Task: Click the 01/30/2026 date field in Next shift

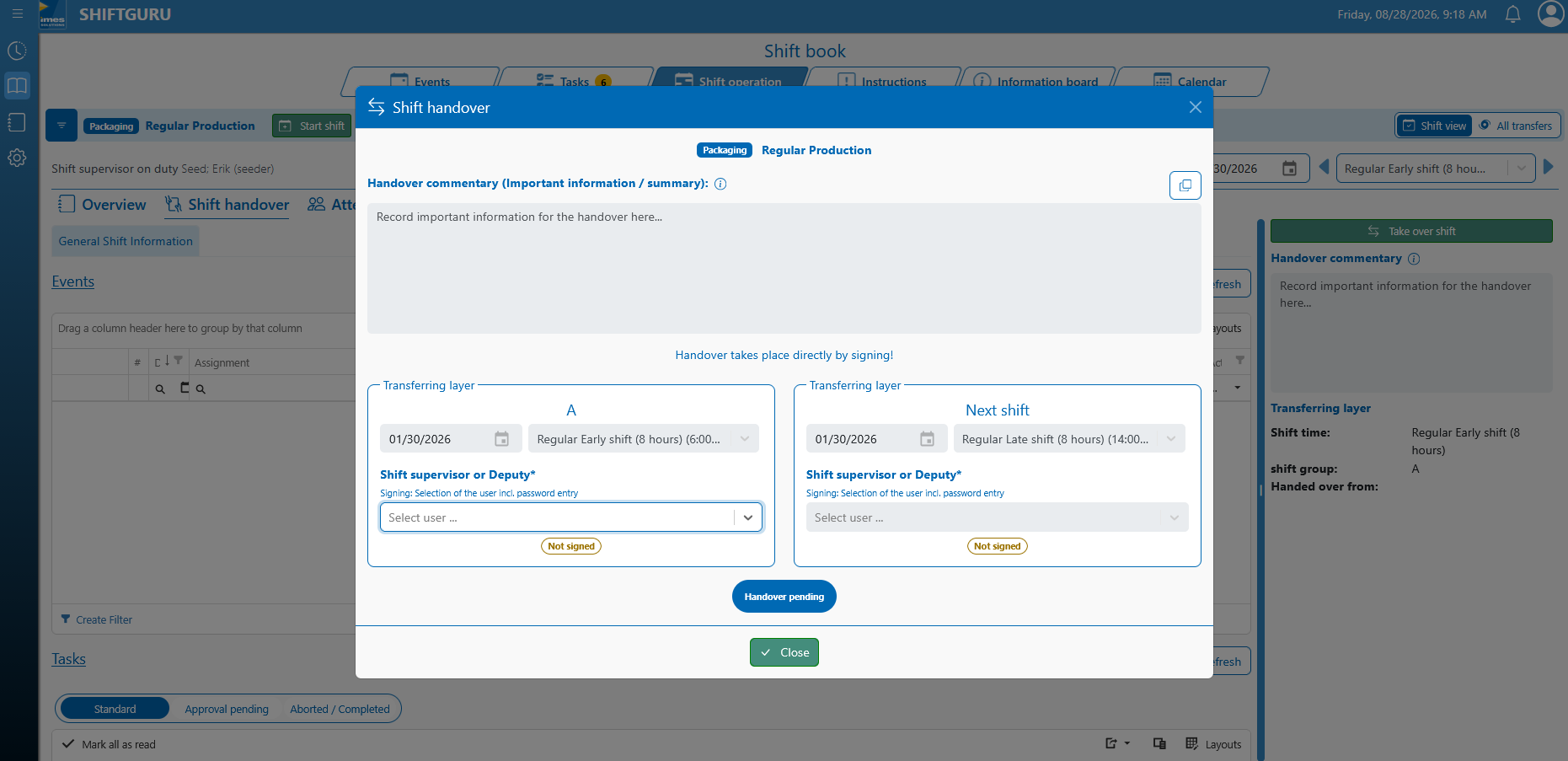Action: pyautogui.click(x=876, y=439)
